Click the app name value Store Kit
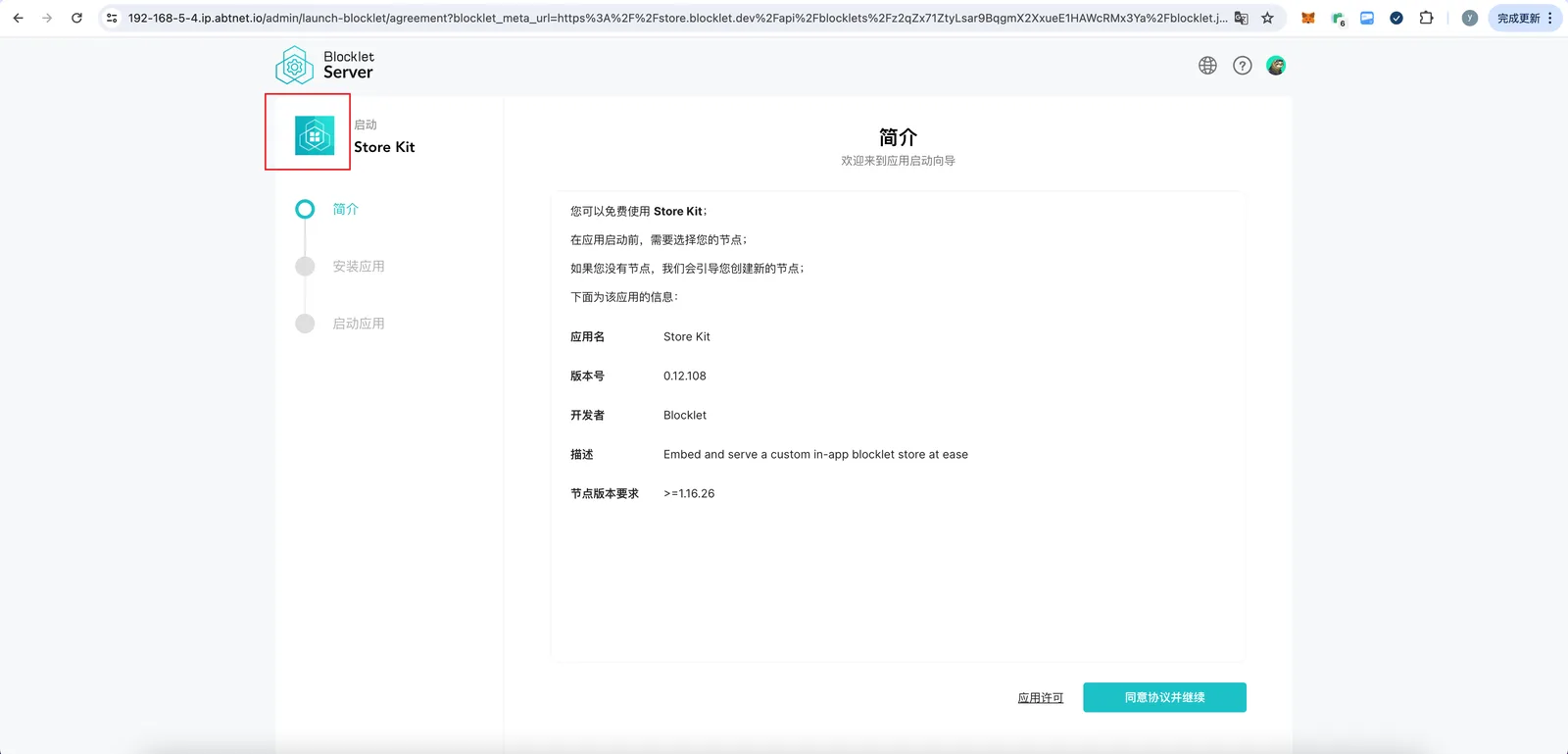The height and width of the screenshot is (754, 1568). coord(687,336)
